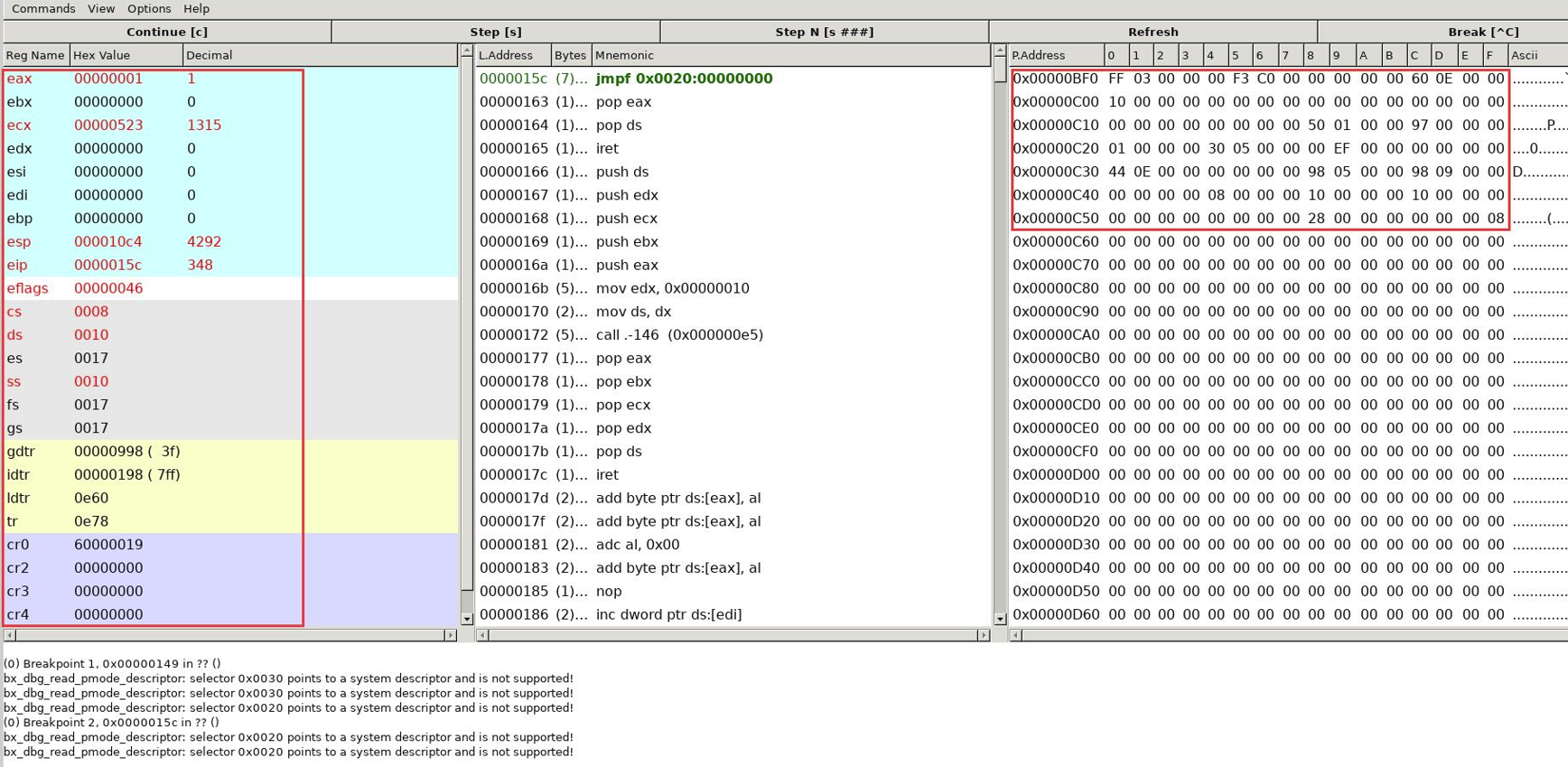Select the cr0 register row
Image resolution: width=1568 pixels, height=767 pixels.
coord(230,545)
